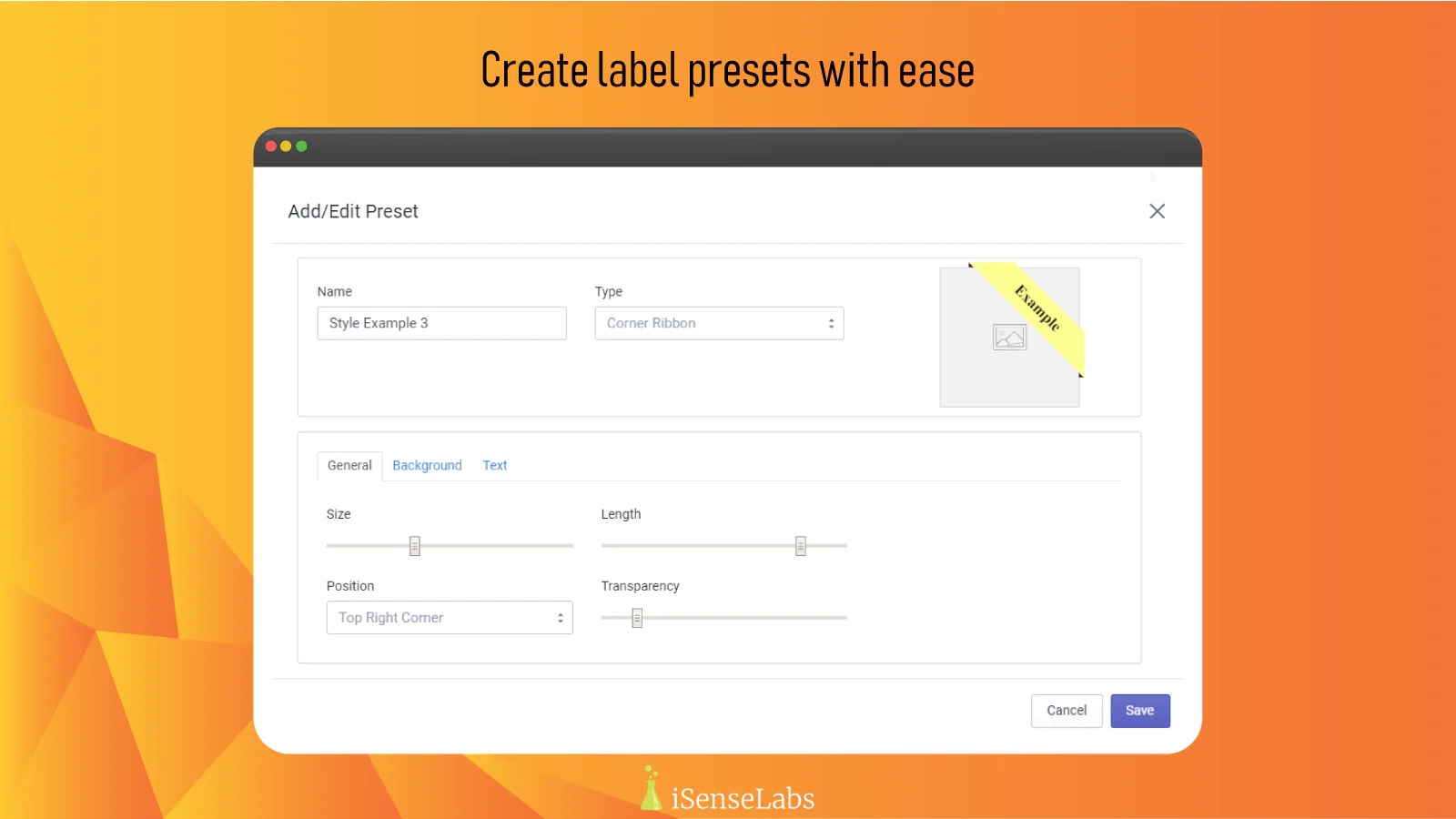Image resolution: width=1456 pixels, height=819 pixels.
Task: Click the Size slider handle
Action: [415, 546]
